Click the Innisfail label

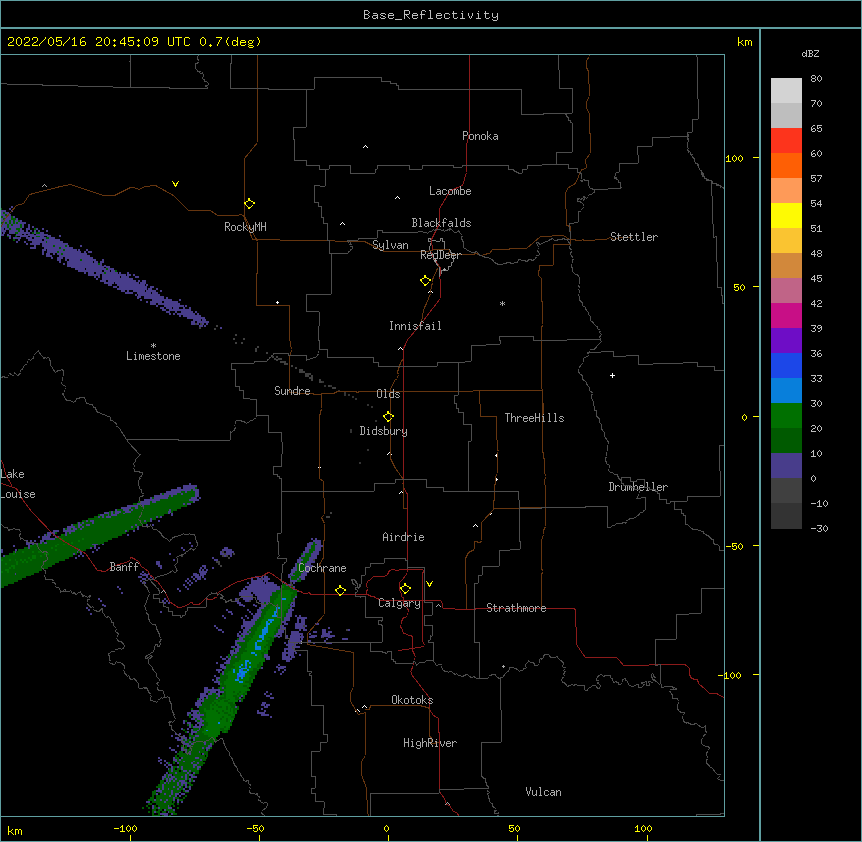tap(415, 326)
